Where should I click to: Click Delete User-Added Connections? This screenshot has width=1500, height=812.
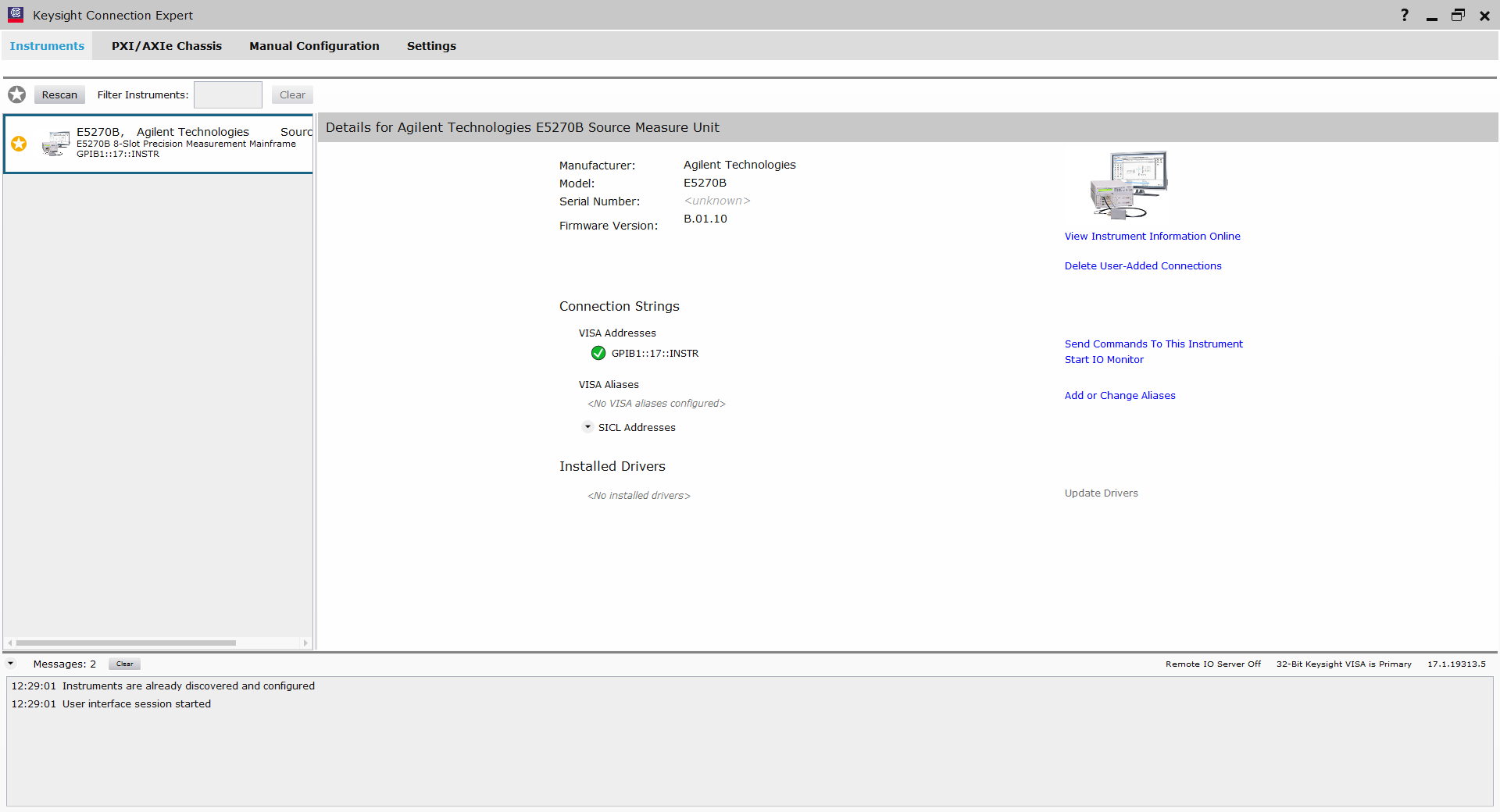coord(1143,265)
